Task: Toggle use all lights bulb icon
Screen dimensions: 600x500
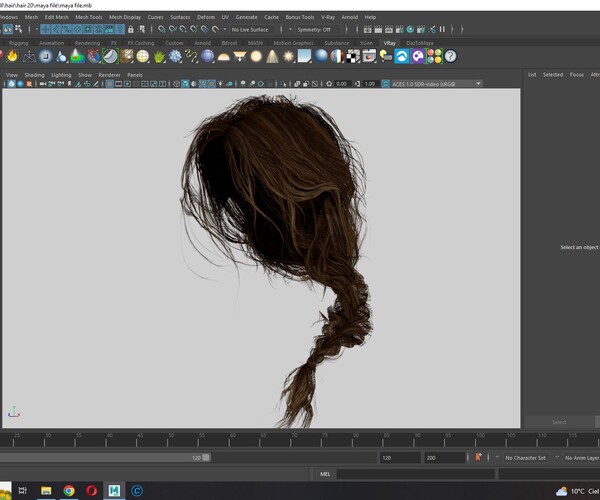Action: pos(220,84)
